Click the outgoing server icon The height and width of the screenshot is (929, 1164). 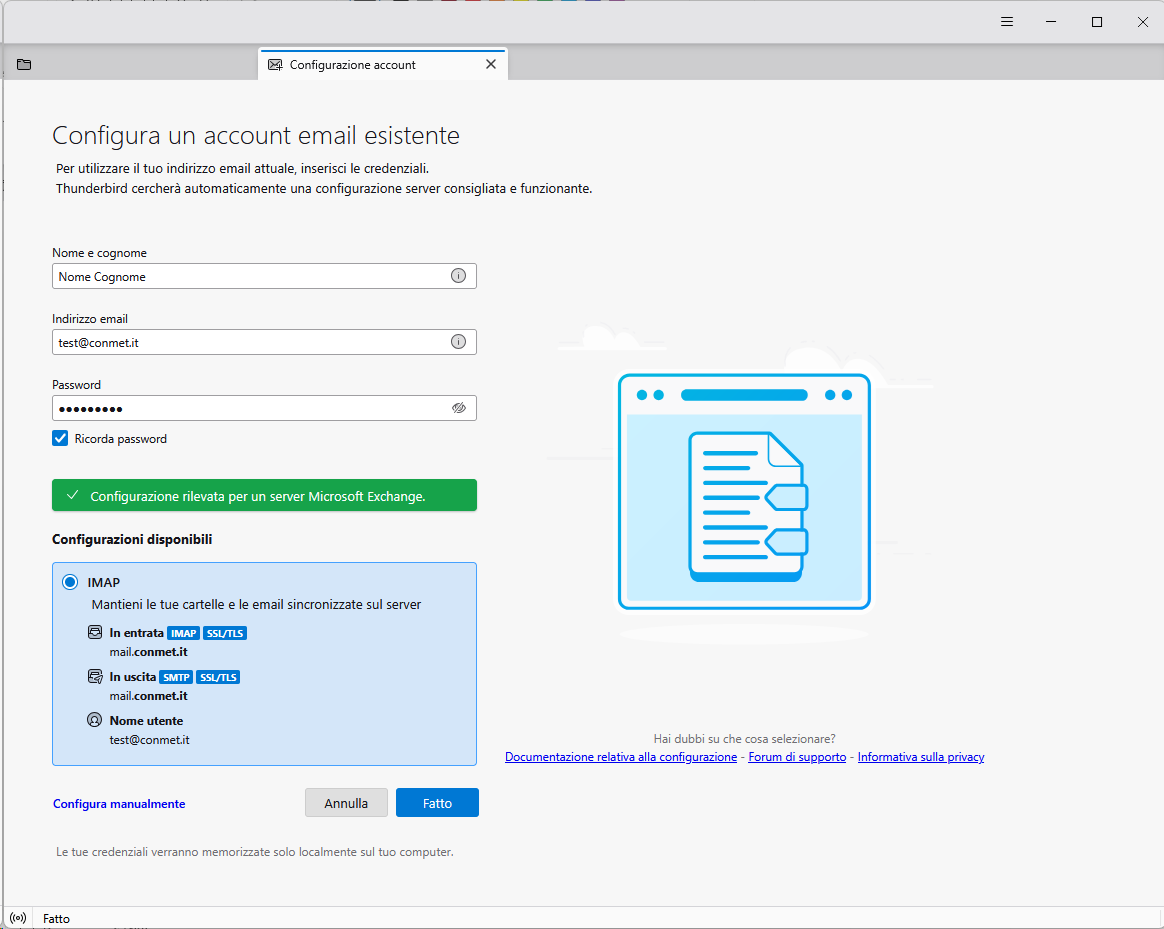pos(95,677)
